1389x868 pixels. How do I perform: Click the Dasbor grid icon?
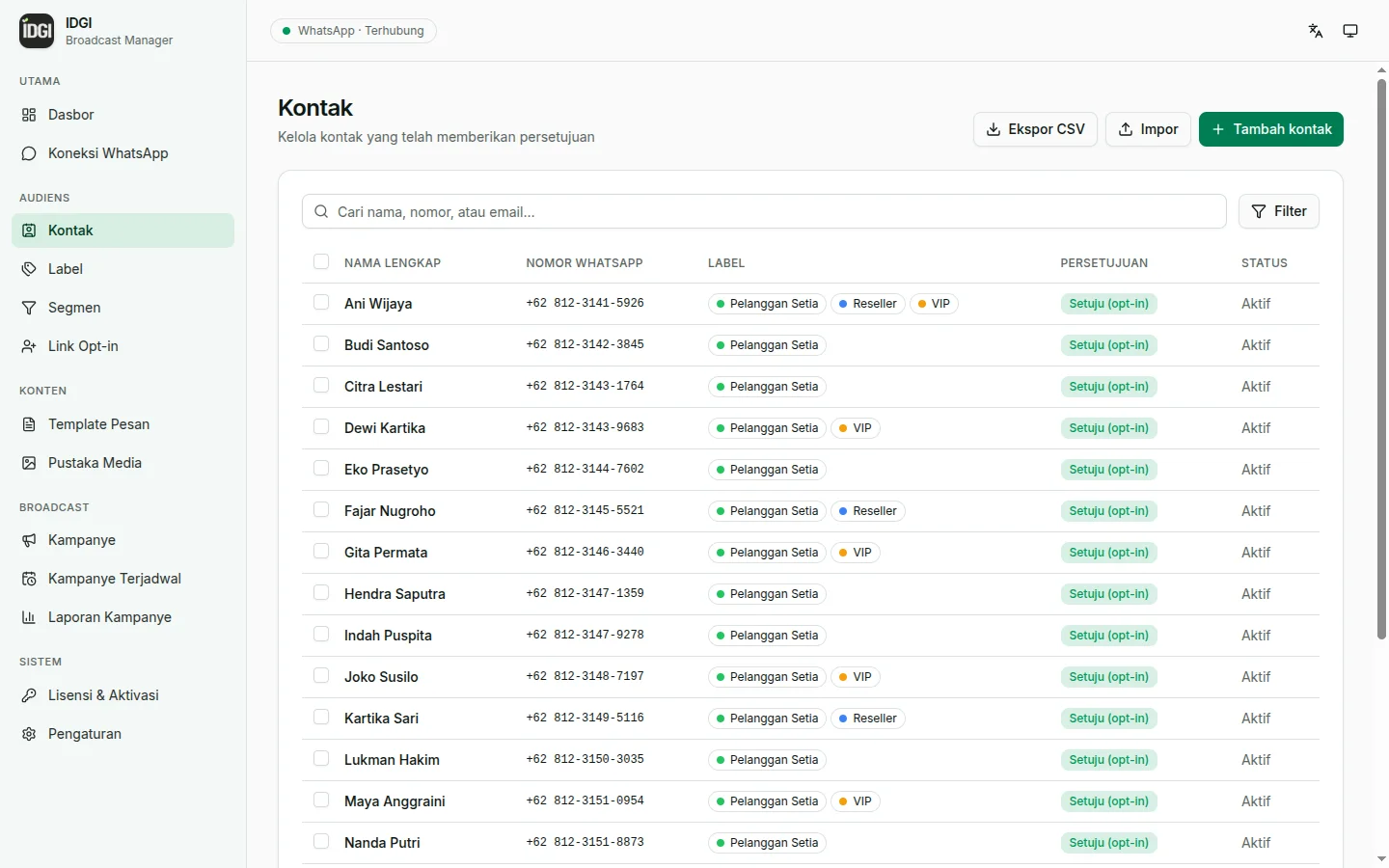point(29,115)
